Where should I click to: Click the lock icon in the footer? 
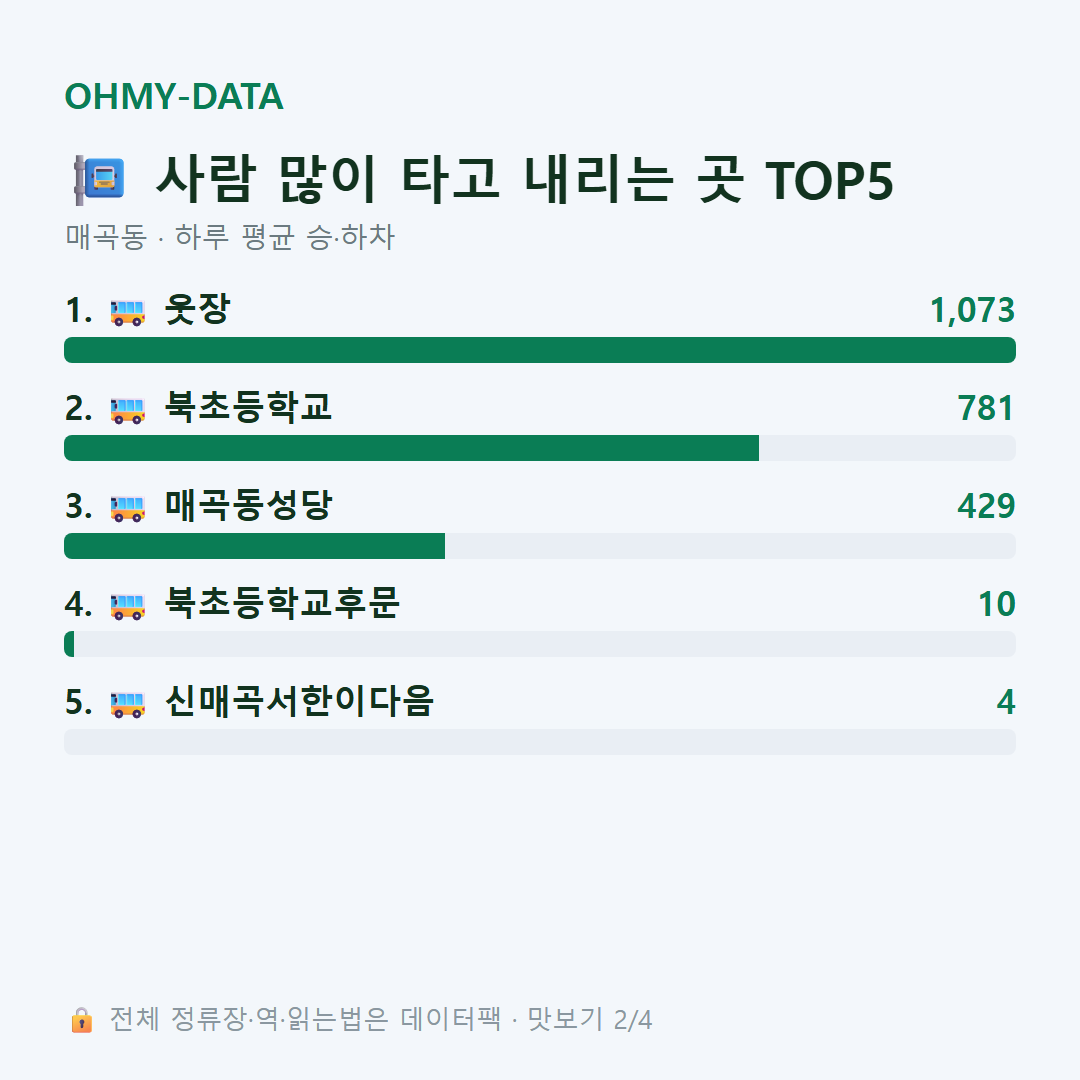[x=81, y=1019]
